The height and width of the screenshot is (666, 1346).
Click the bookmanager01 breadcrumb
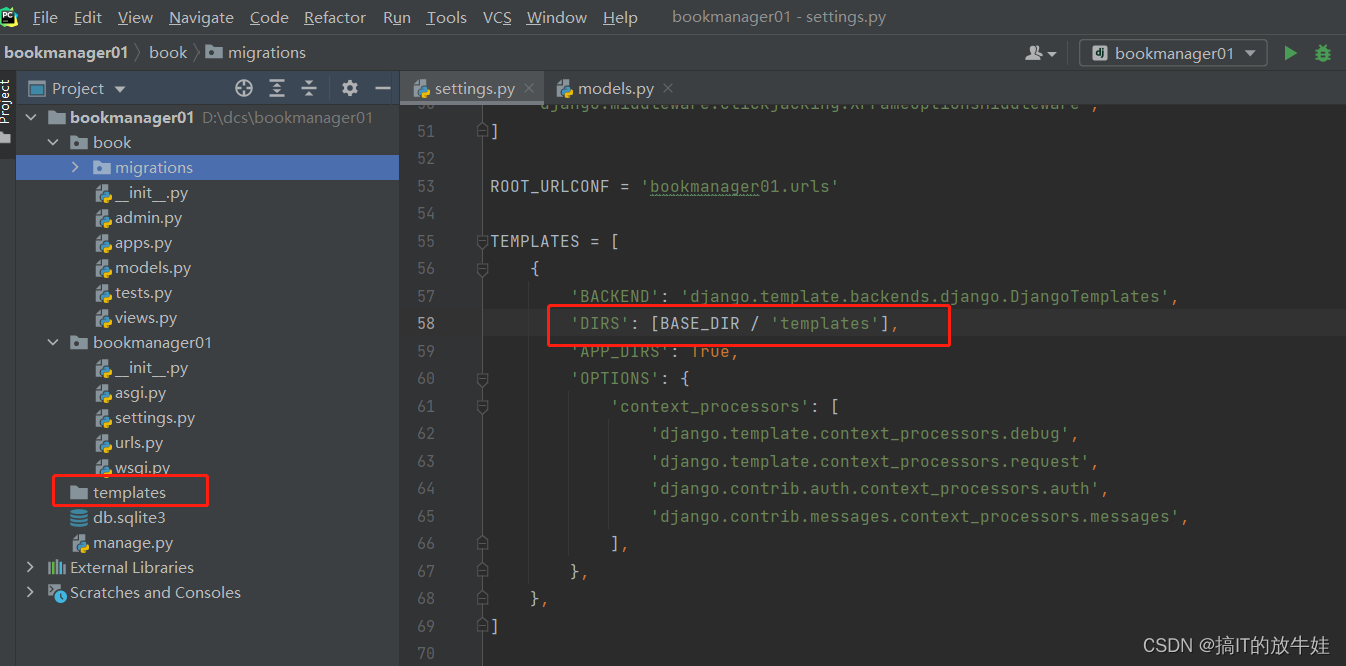66,52
